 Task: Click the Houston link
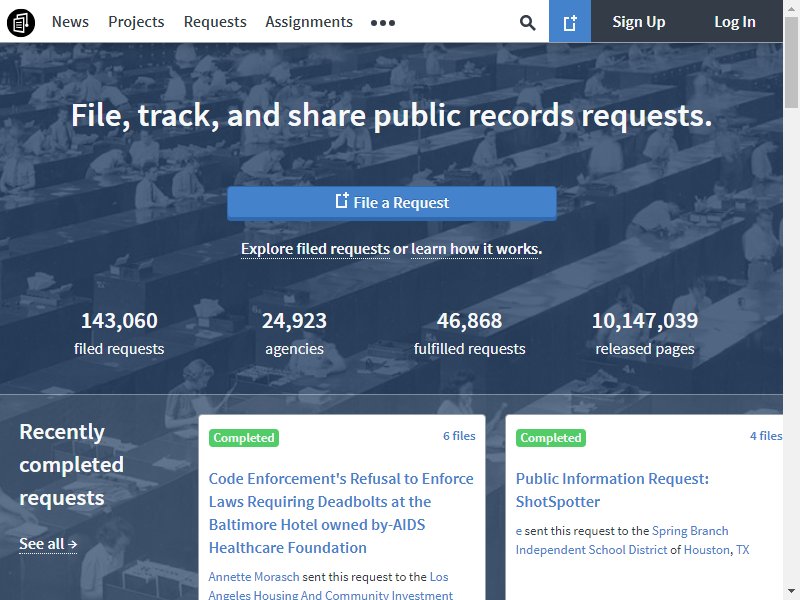point(707,549)
